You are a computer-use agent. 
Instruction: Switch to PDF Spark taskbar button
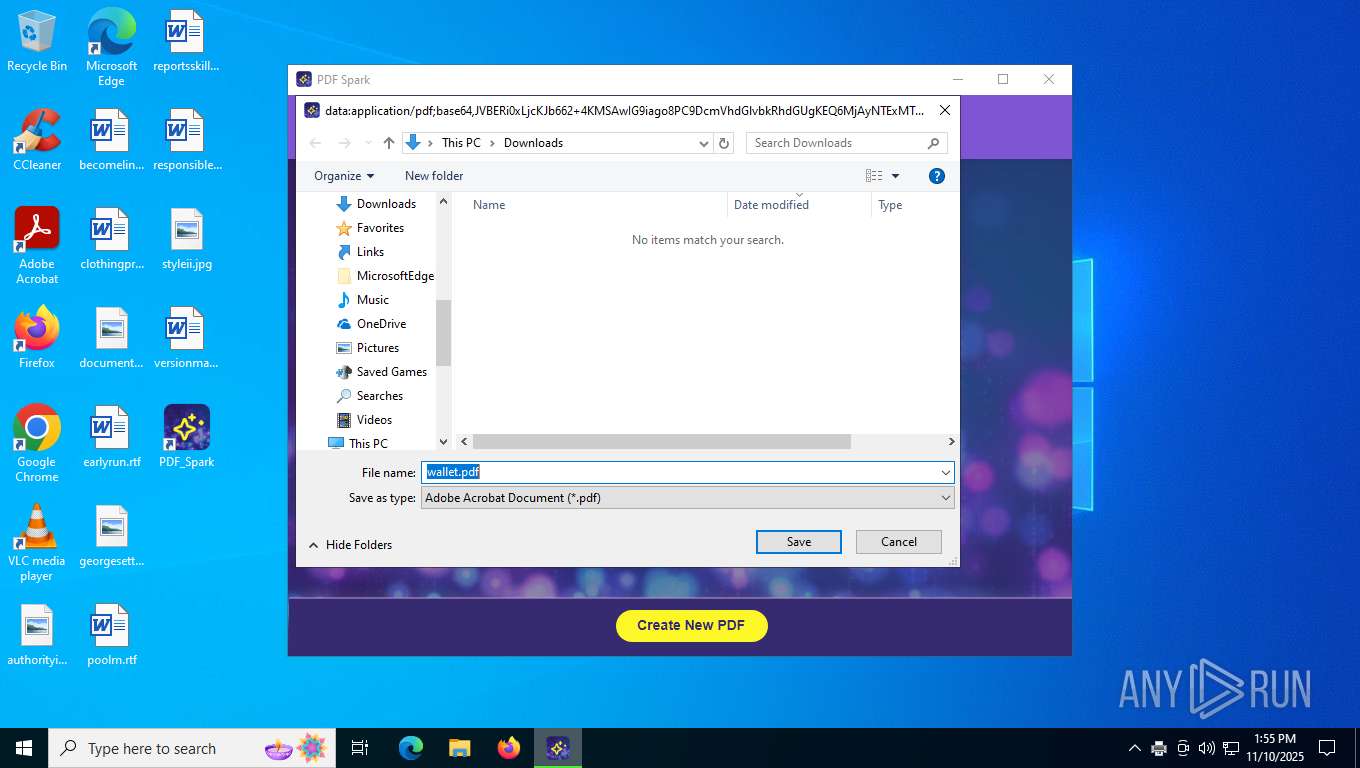558,748
